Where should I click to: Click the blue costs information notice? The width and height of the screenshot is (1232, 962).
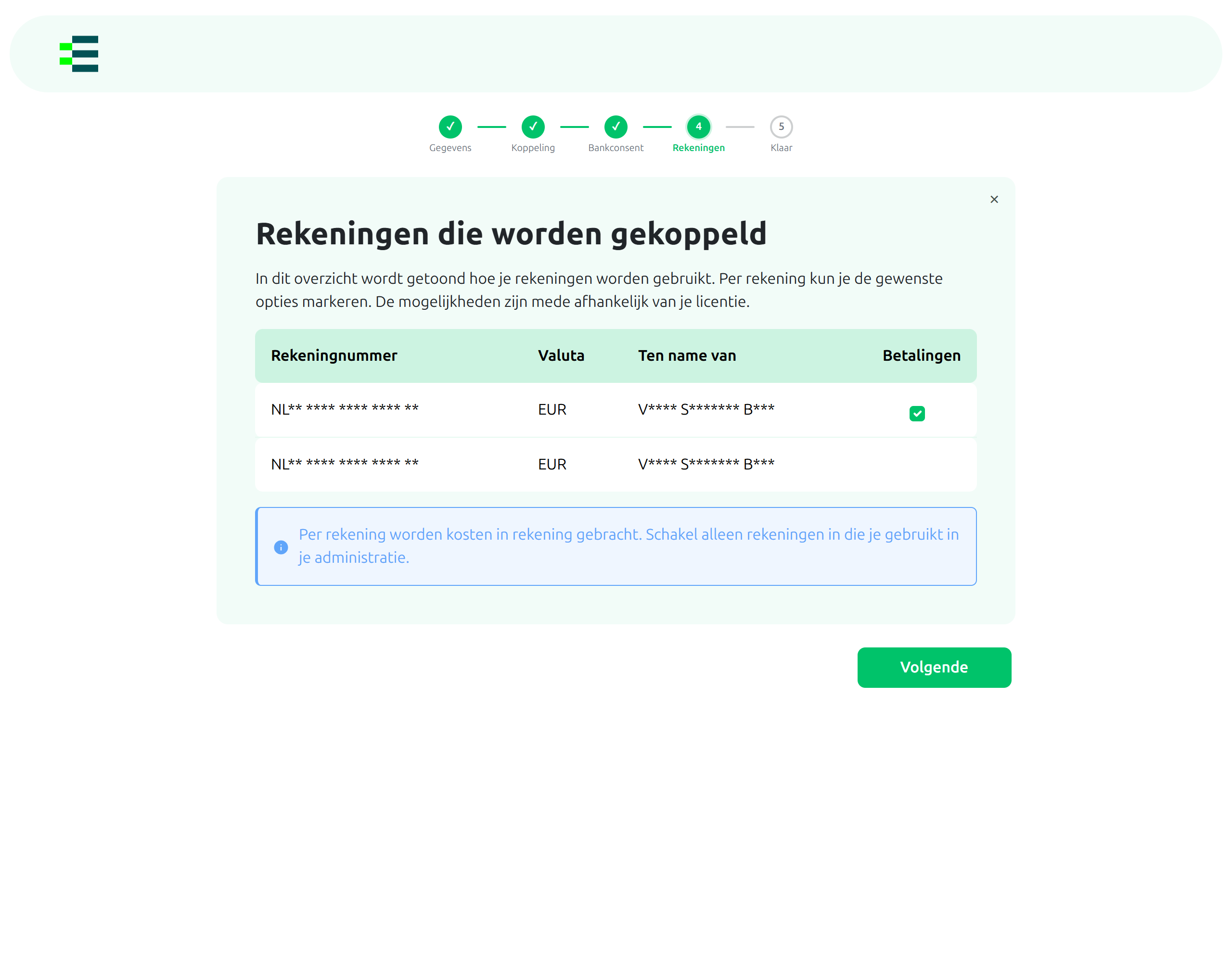pos(616,546)
